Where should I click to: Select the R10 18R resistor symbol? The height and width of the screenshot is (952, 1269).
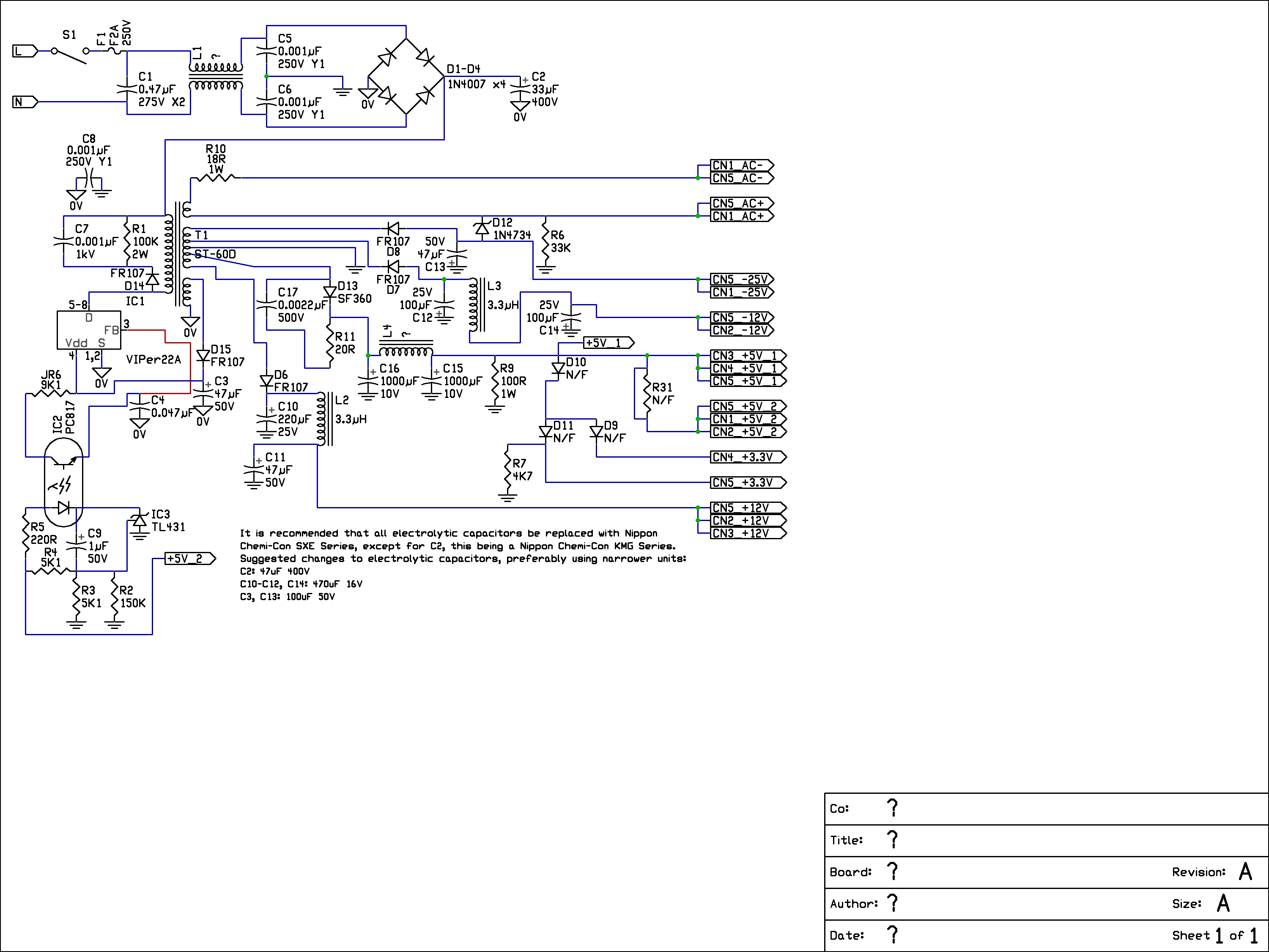(216, 178)
